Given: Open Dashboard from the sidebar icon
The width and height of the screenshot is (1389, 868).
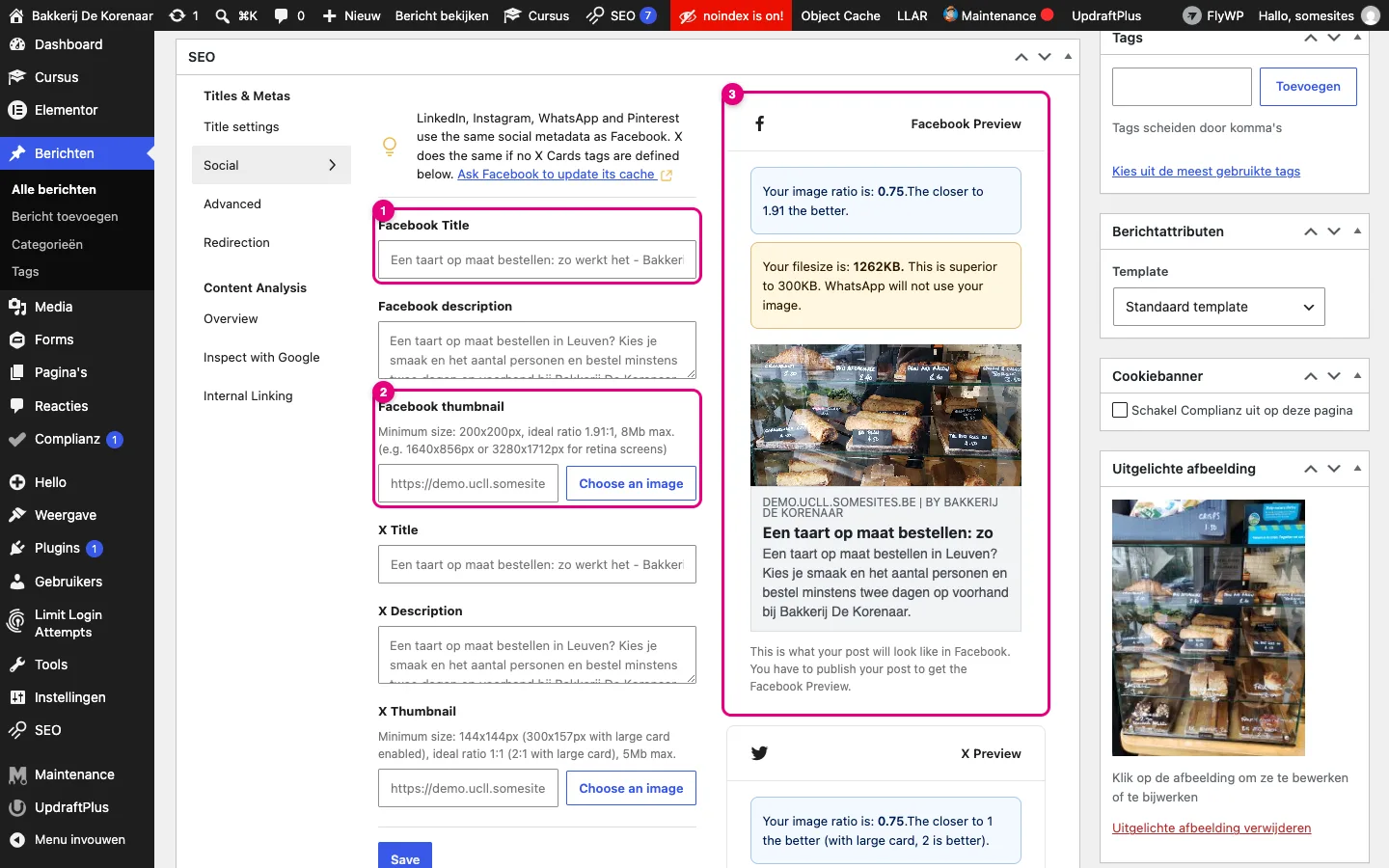Looking at the screenshot, I should 16,44.
